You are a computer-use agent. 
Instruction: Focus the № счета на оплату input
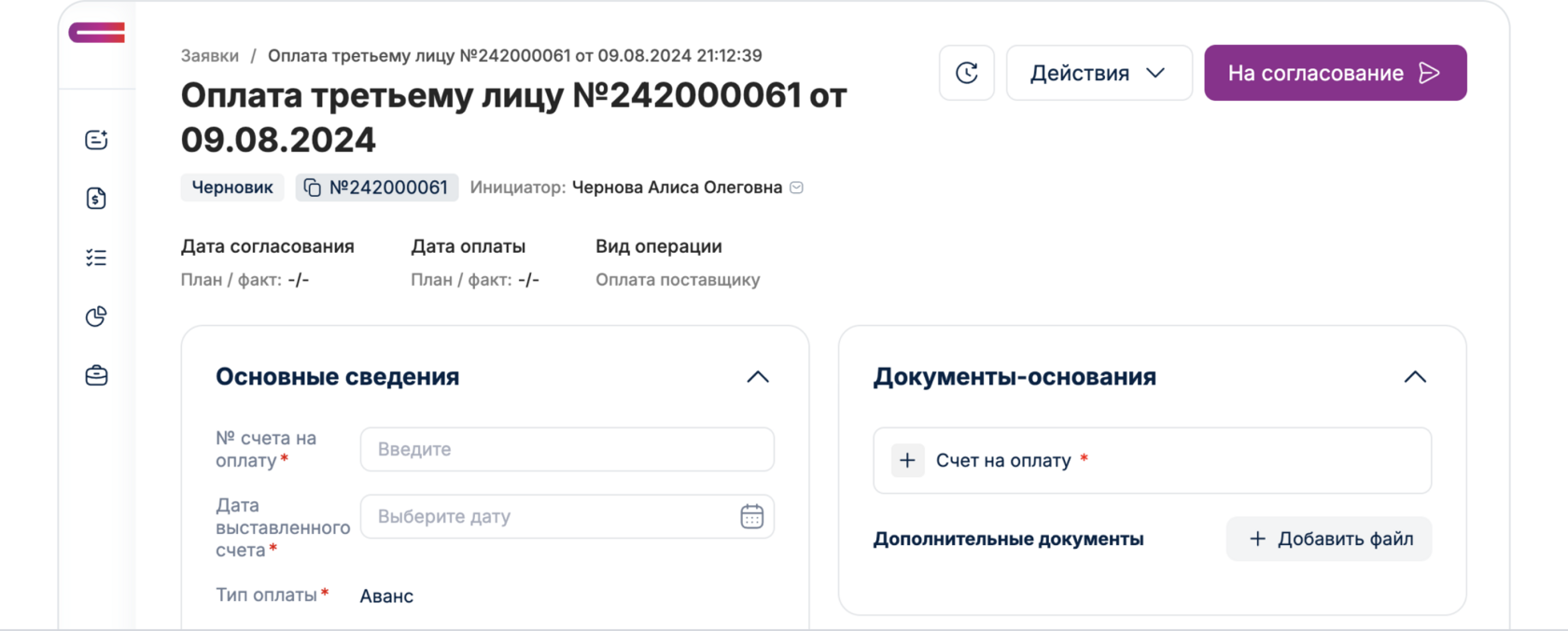pos(567,449)
